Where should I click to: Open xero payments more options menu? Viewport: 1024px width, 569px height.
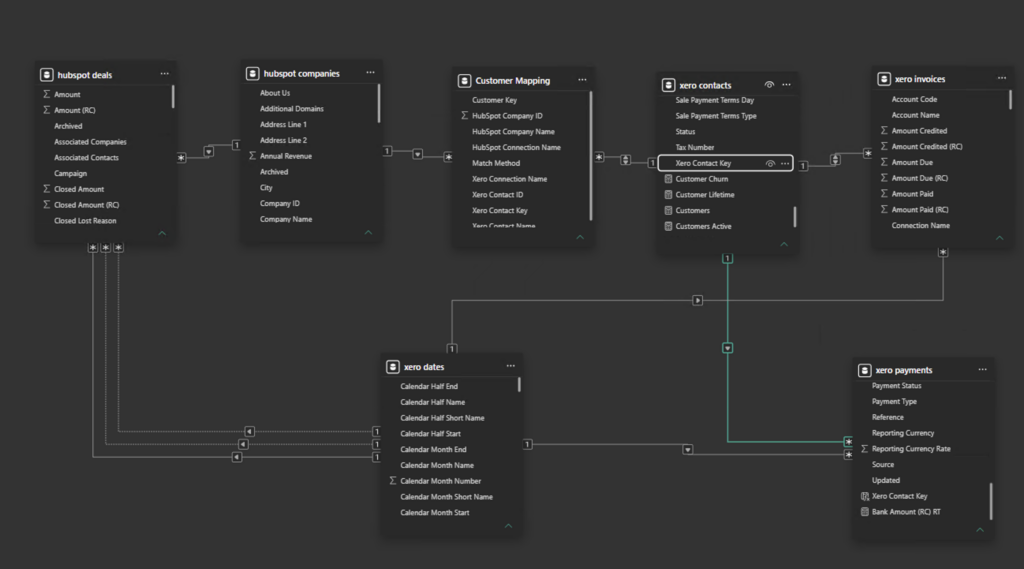(x=982, y=369)
